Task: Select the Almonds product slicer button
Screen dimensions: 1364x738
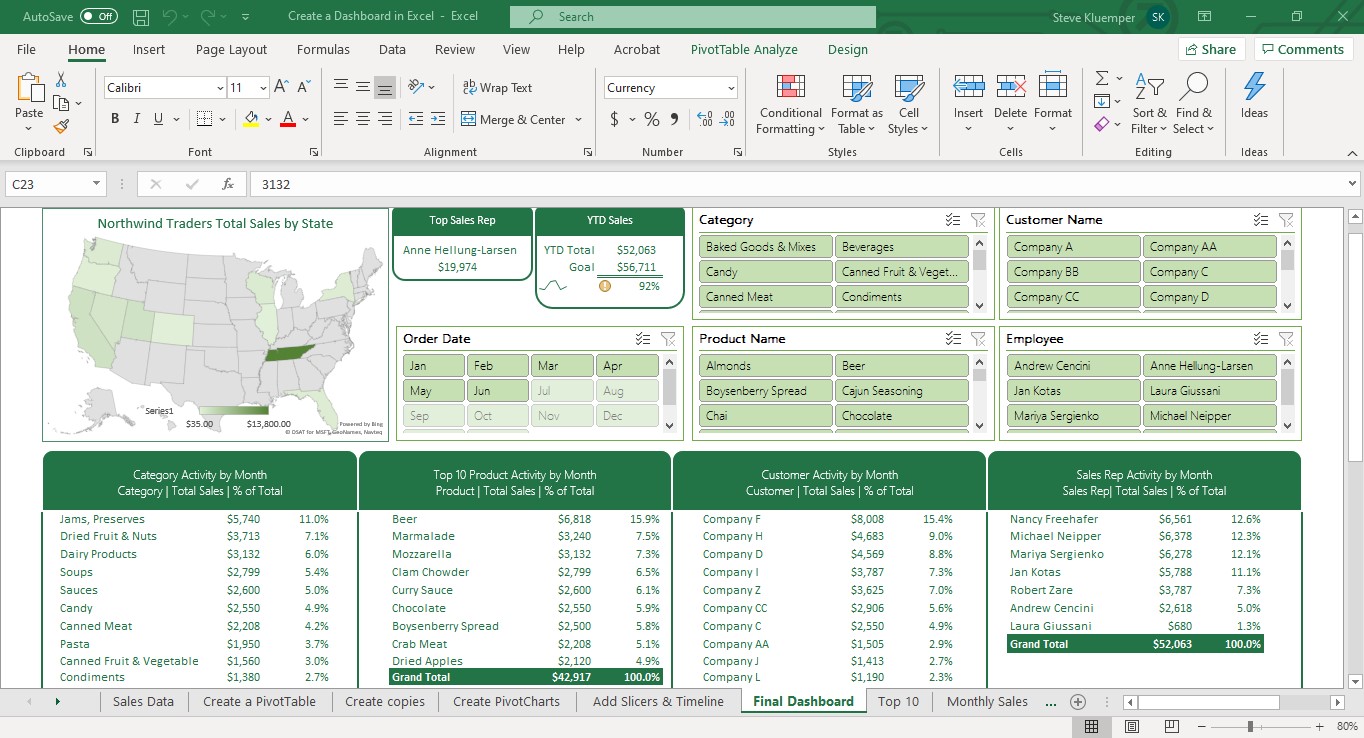Action: (765, 366)
